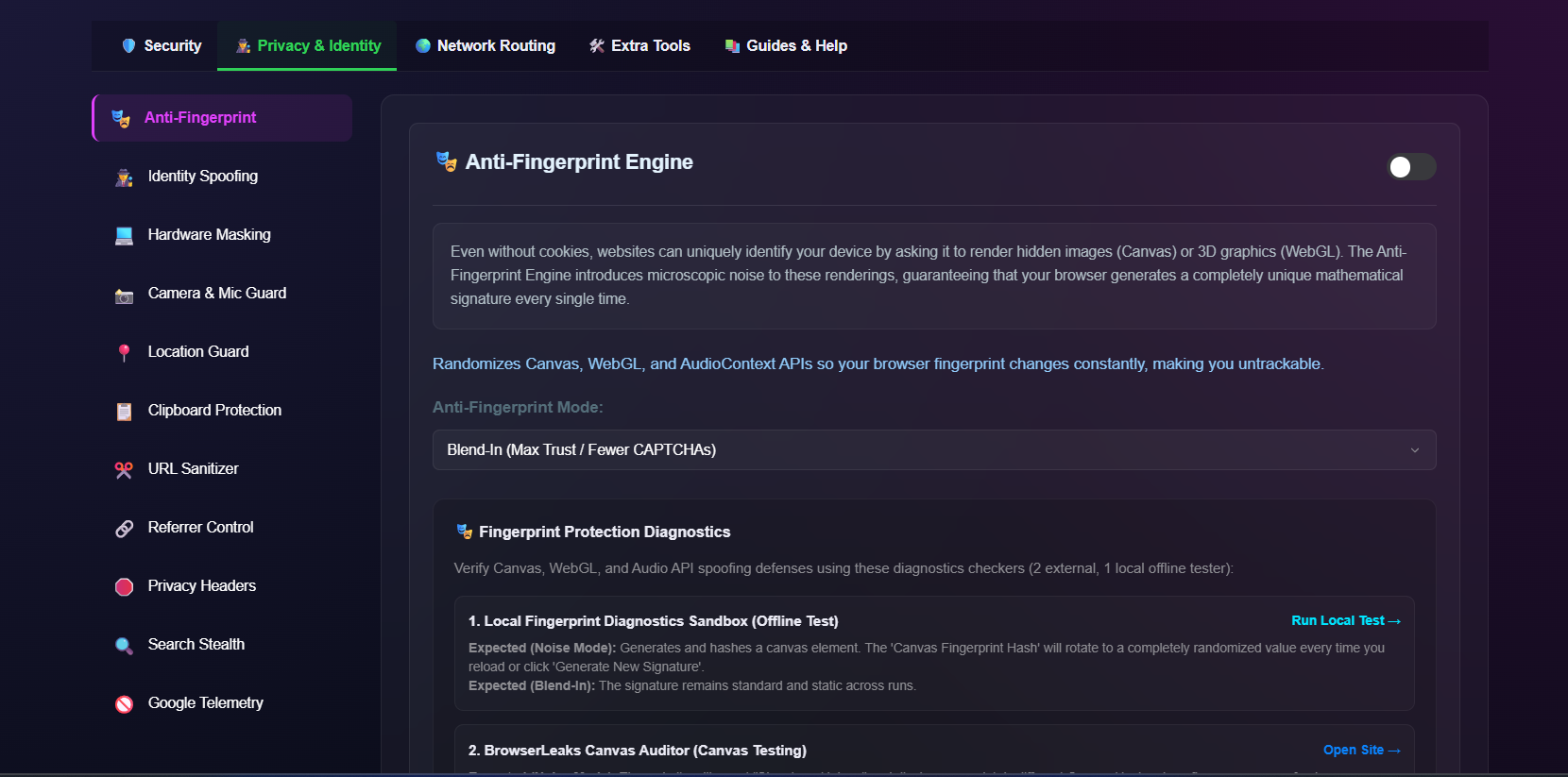Click the Fingerprint Protection Diagnostics heading
This screenshot has width=1568, height=777.
tap(605, 532)
